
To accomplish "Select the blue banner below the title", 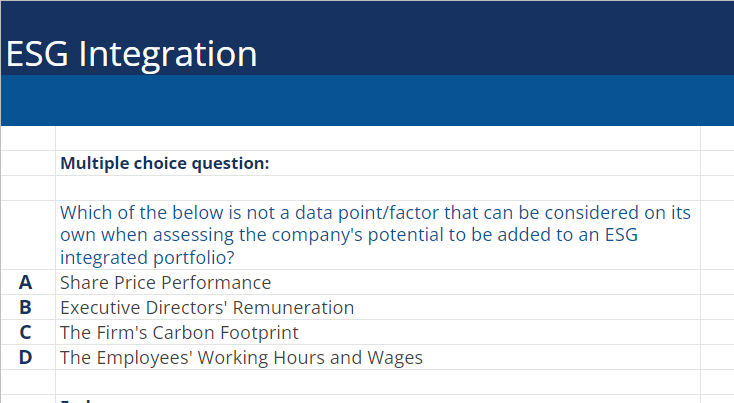I will pos(367,100).
